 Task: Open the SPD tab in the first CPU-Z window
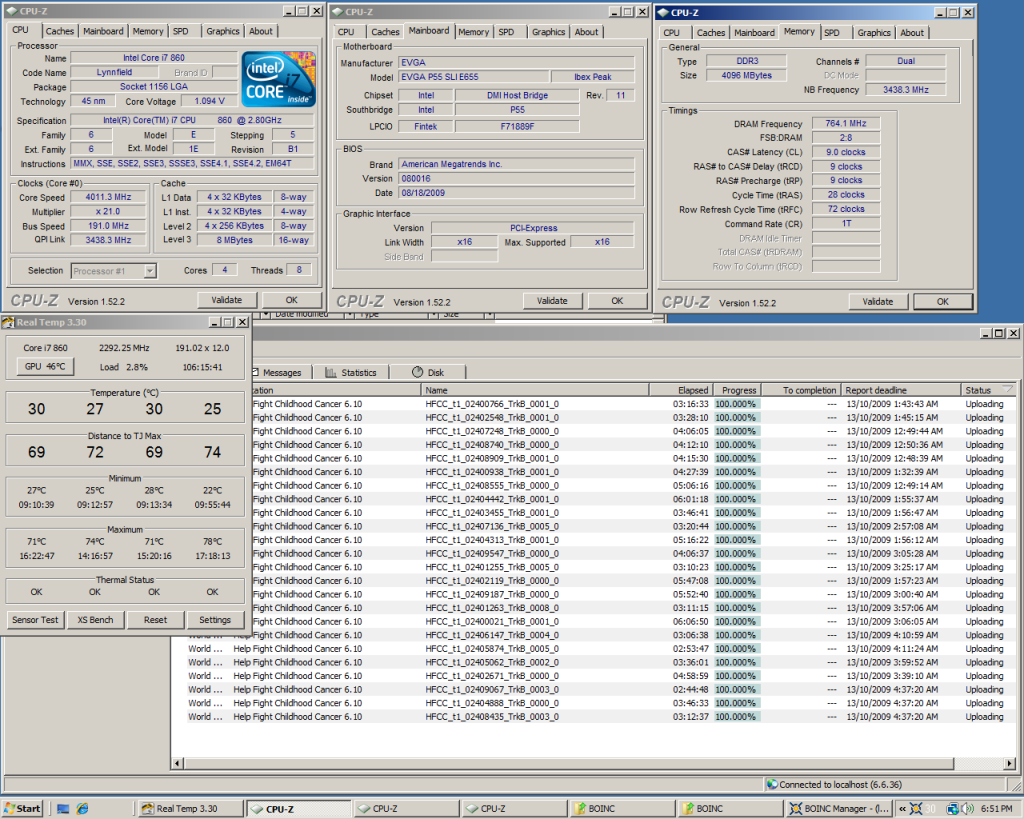[180, 31]
